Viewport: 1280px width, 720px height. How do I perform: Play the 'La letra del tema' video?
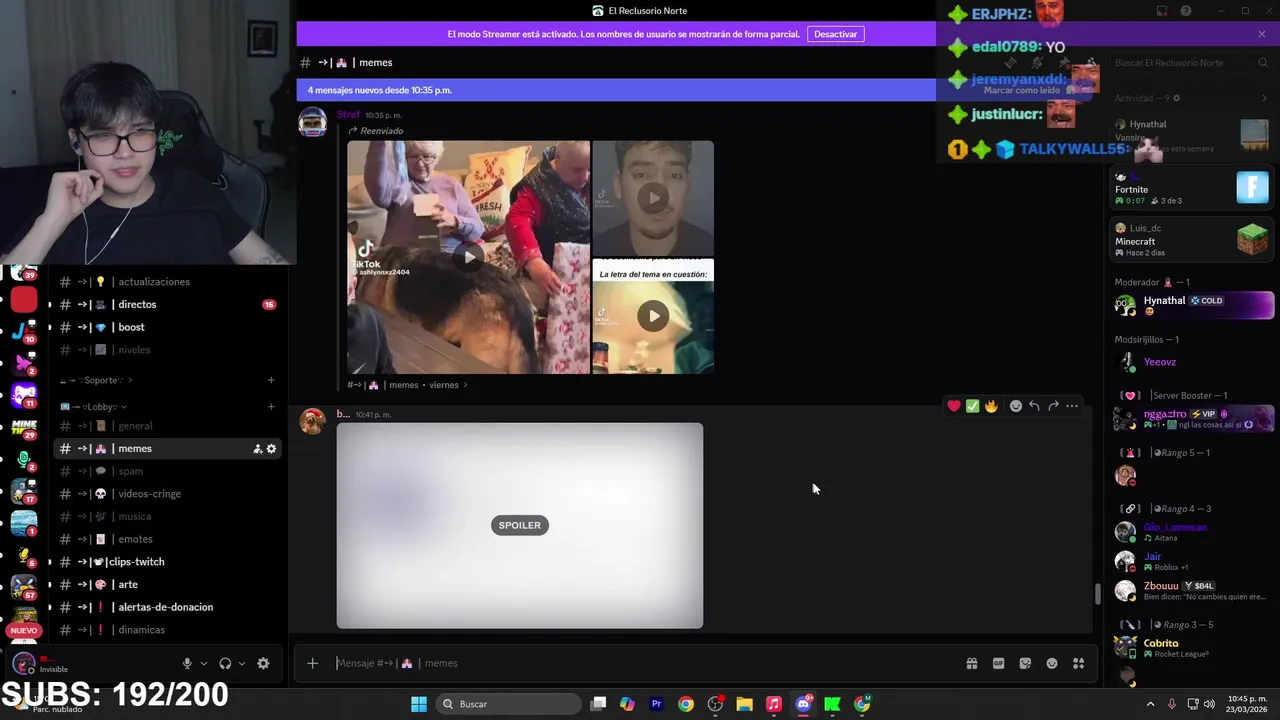pos(653,316)
